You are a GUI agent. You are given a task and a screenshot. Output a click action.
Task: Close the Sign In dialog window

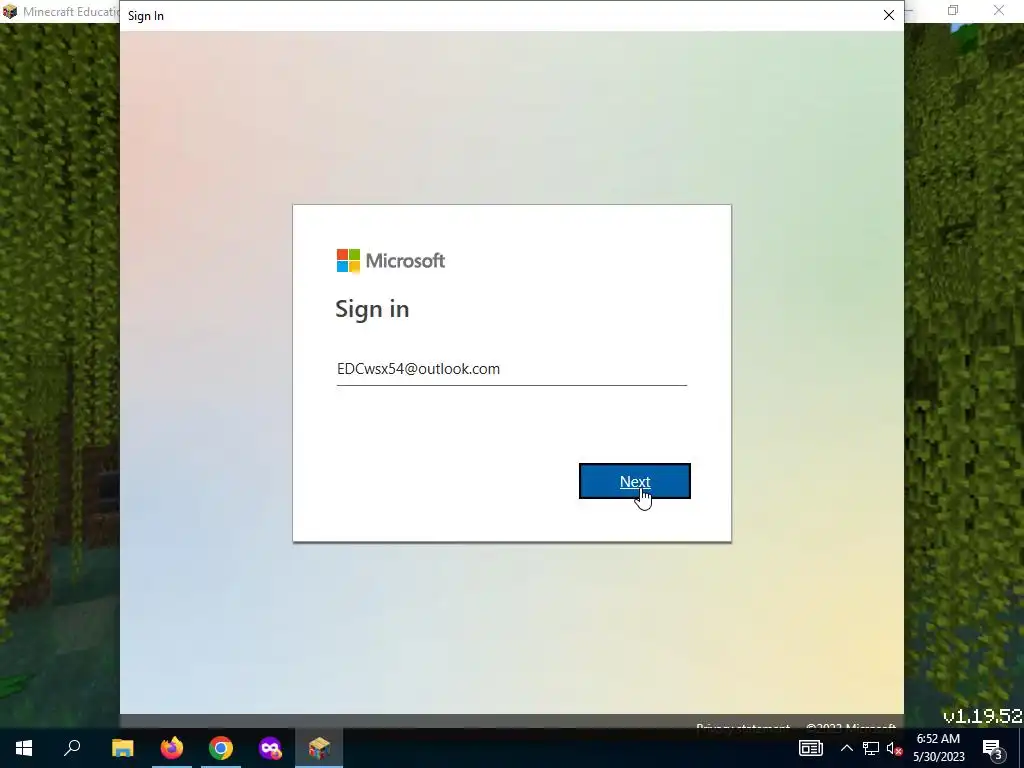coord(888,15)
